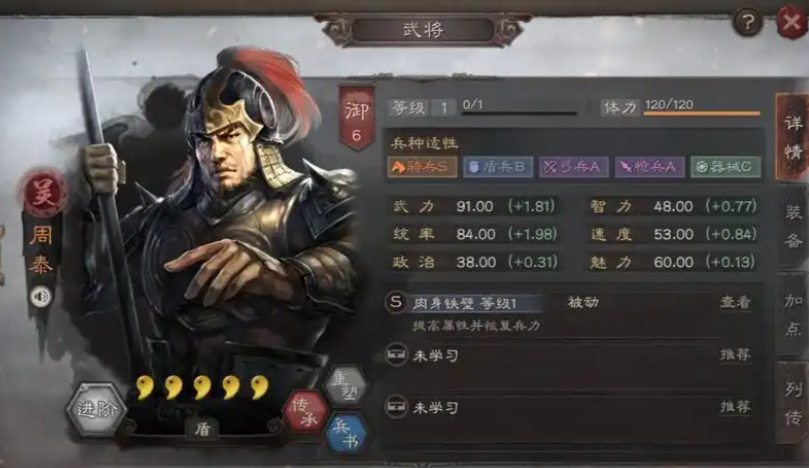
Task: Click the orange 体力 stamina bar
Action: click(702, 112)
